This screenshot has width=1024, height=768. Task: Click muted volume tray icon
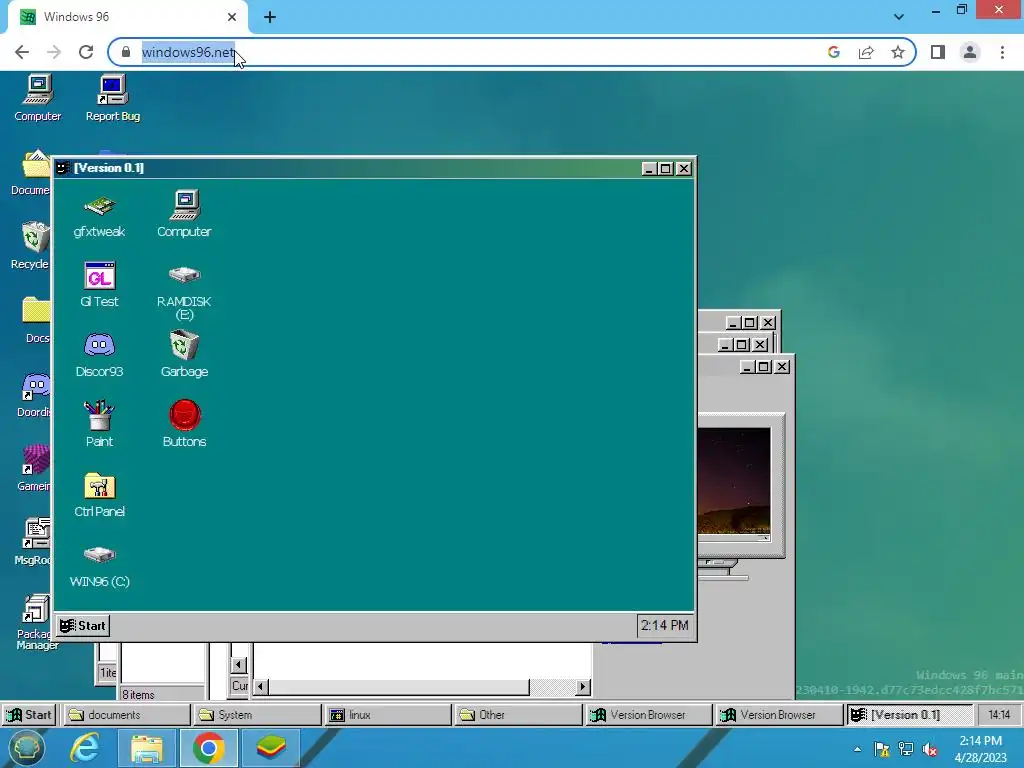click(x=930, y=749)
